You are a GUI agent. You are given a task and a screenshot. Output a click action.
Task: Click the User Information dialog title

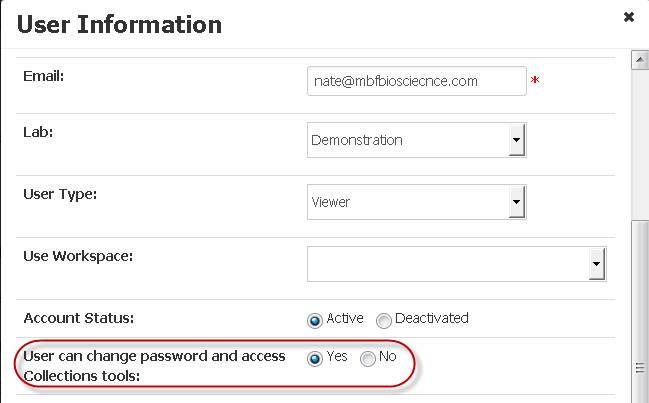tap(119, 24)
